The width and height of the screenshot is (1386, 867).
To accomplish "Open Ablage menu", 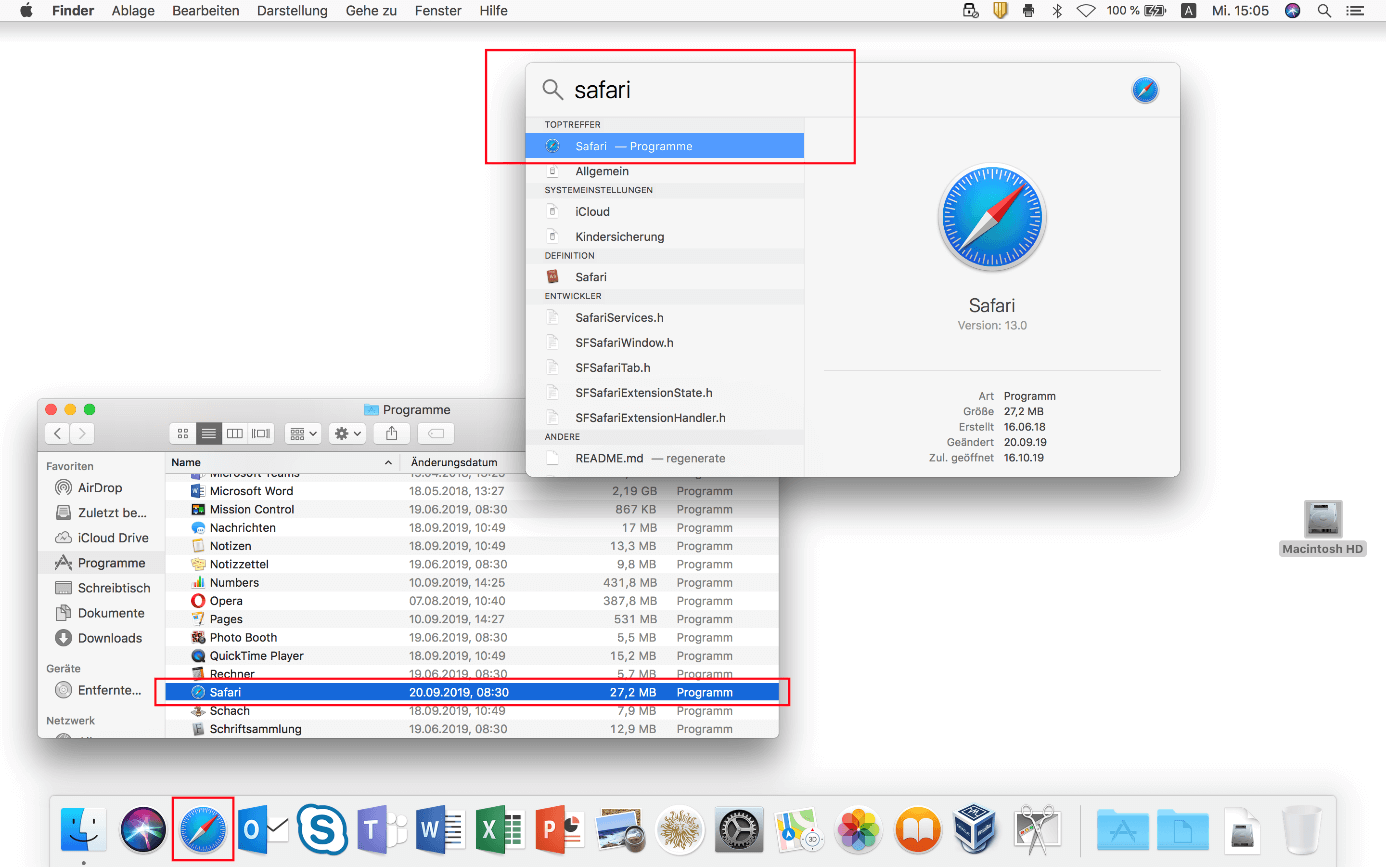I will pos(132,11).
